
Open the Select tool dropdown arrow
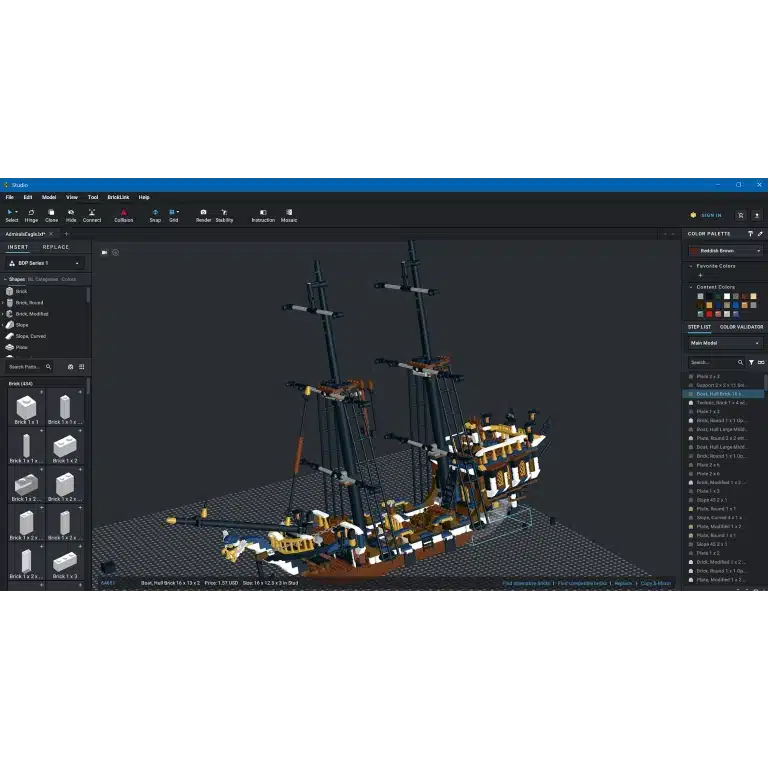click(17, 212)
